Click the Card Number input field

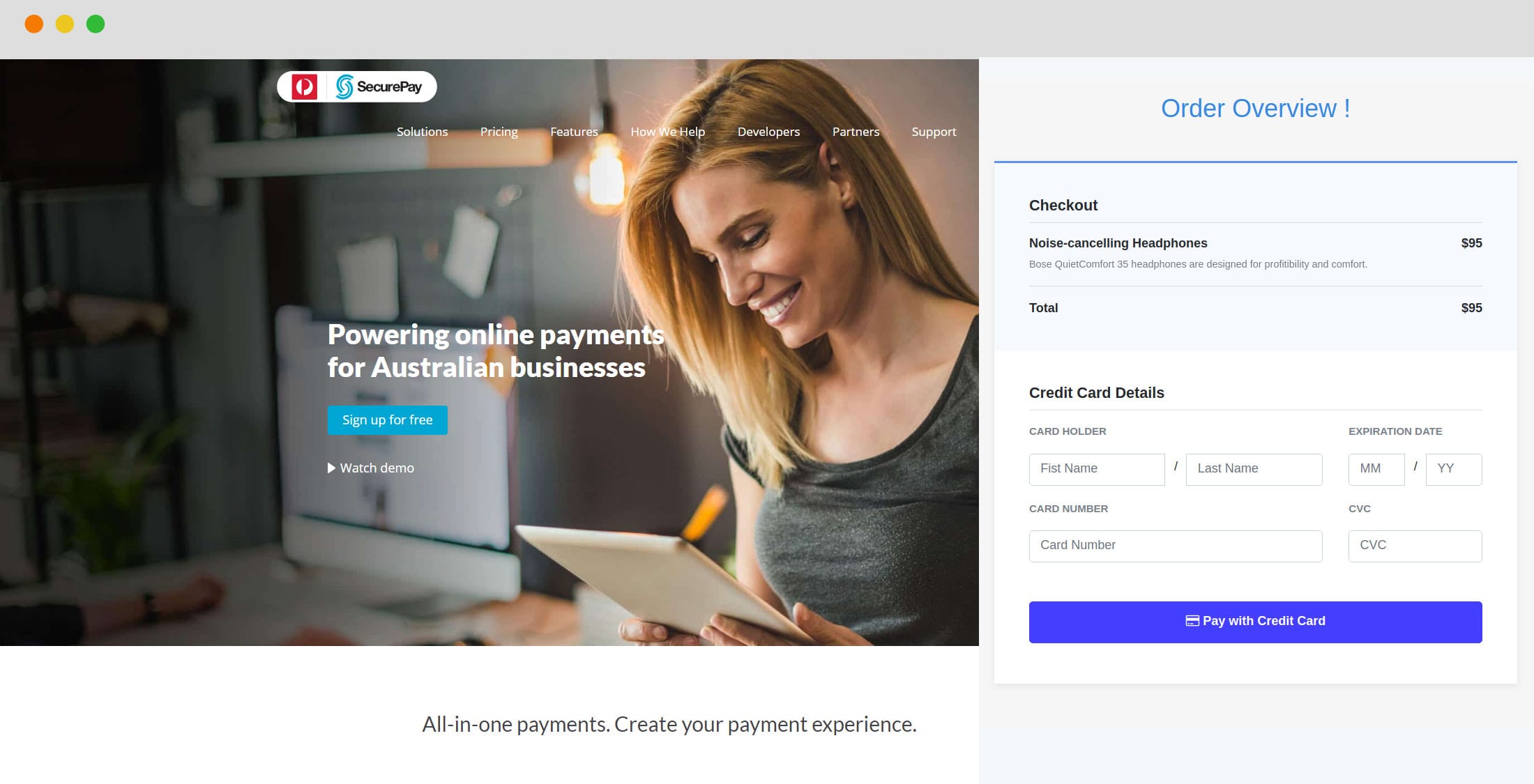coord(1176,544)
